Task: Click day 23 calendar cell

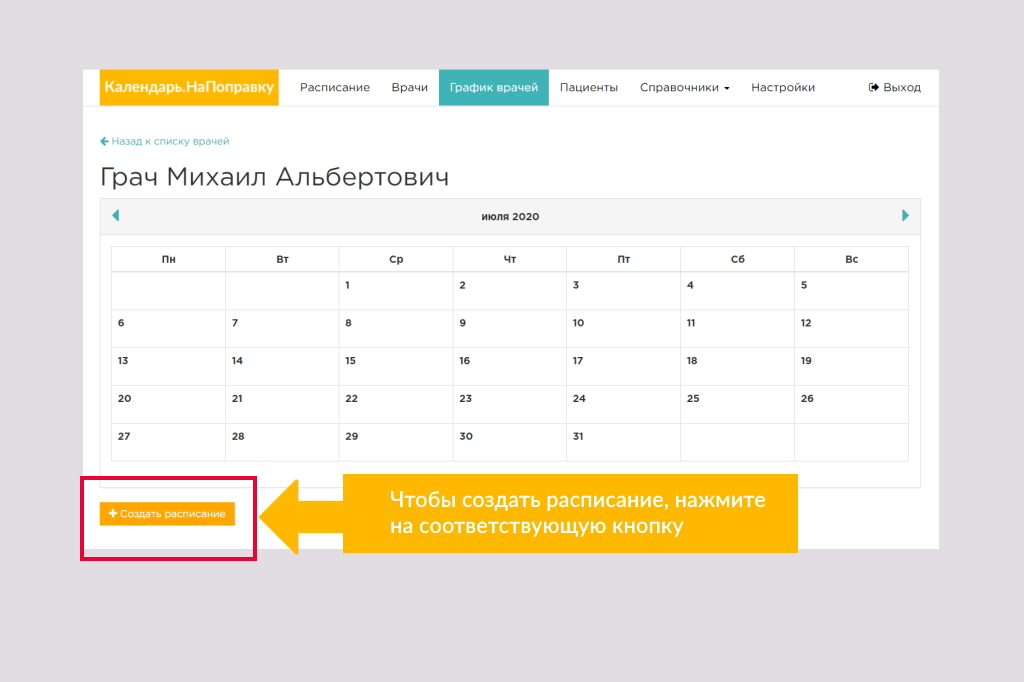Action: 509,404
